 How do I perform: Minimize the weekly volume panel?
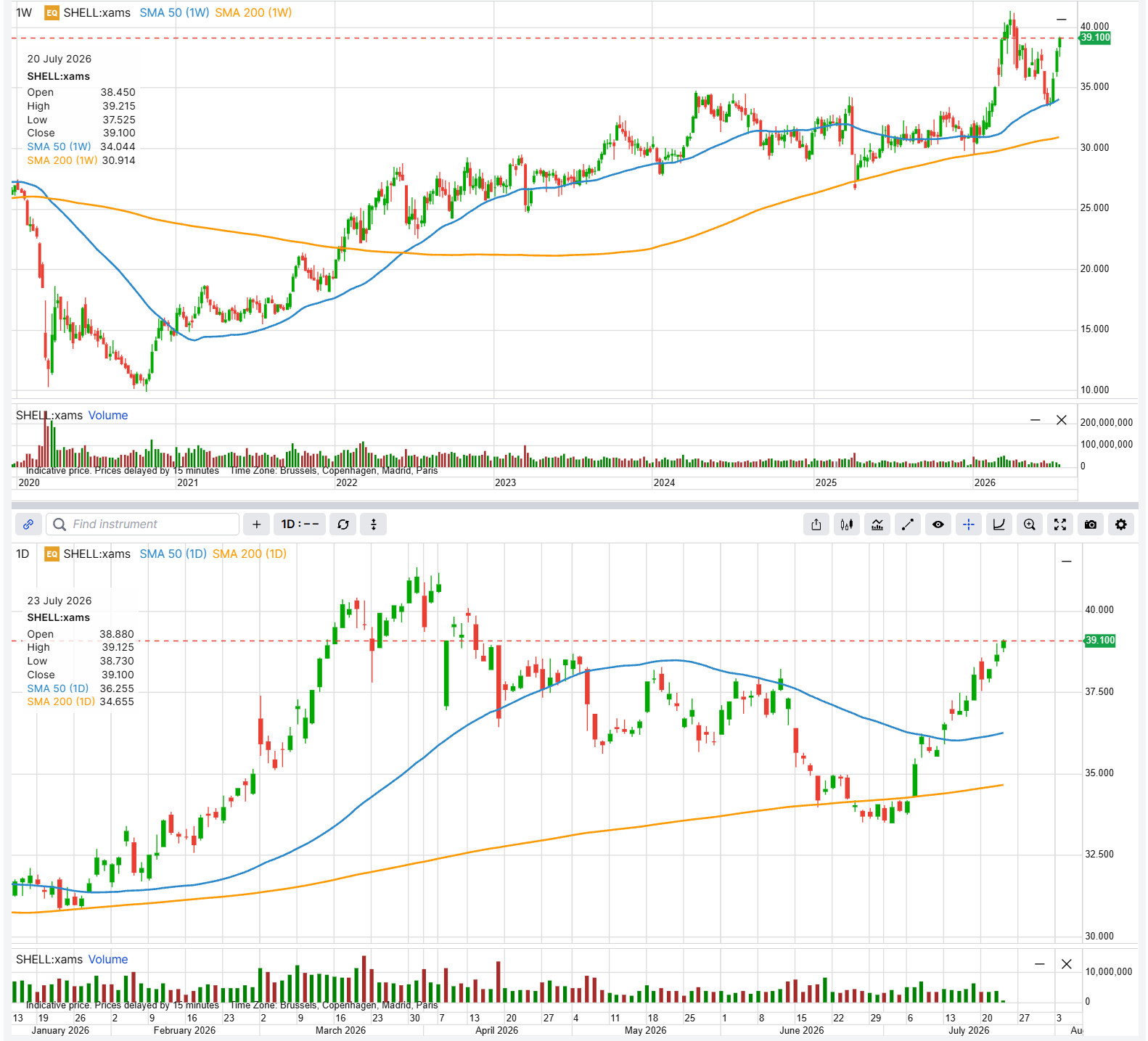pos(1036,420)
